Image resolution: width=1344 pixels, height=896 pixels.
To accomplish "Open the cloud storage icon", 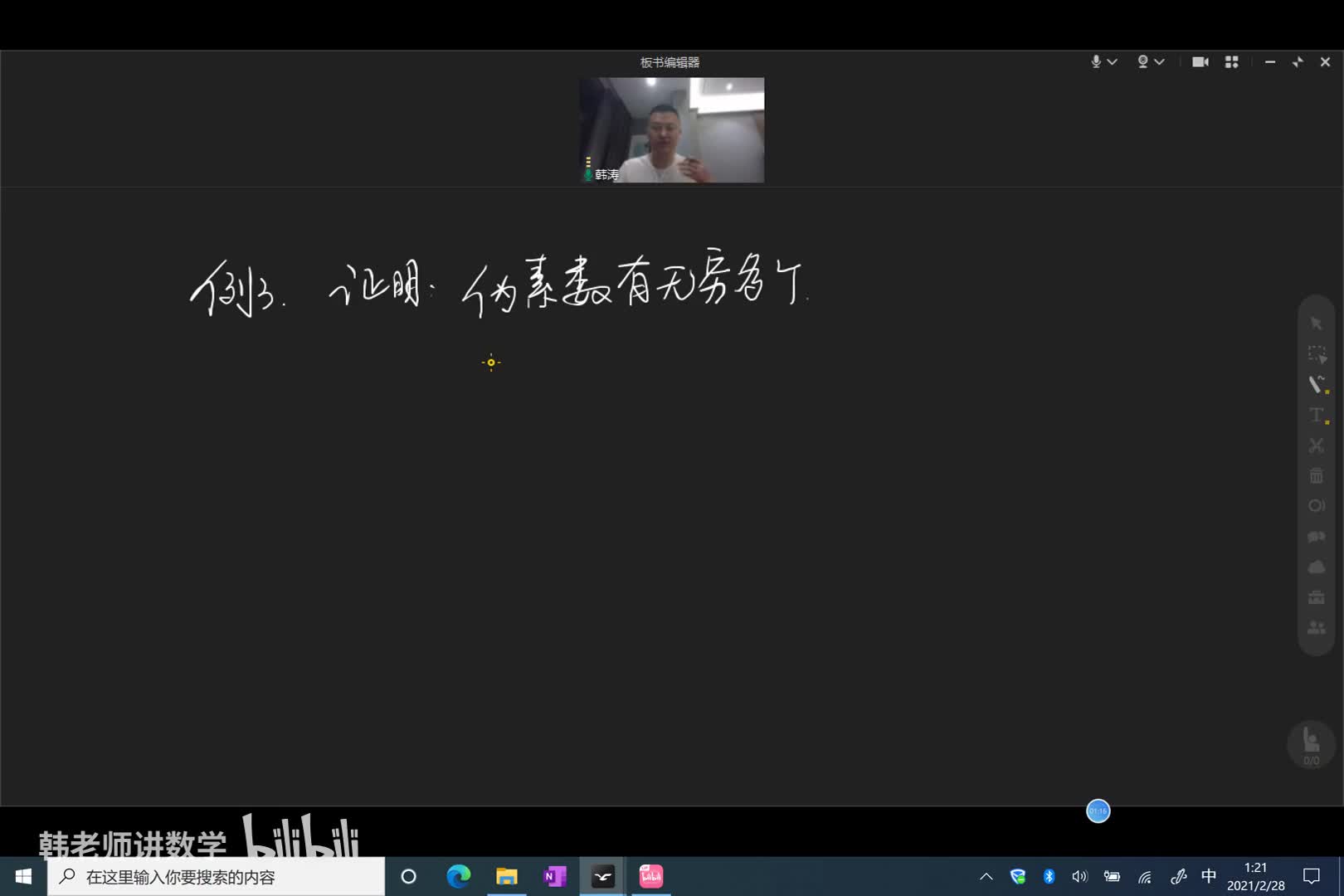I will [x=1317, y=567].
